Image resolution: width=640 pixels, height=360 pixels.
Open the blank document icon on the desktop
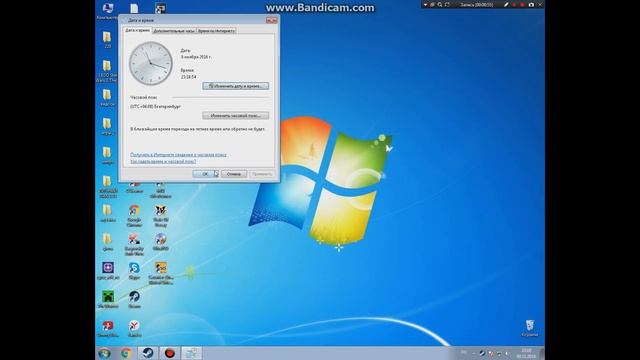point(134,9)
